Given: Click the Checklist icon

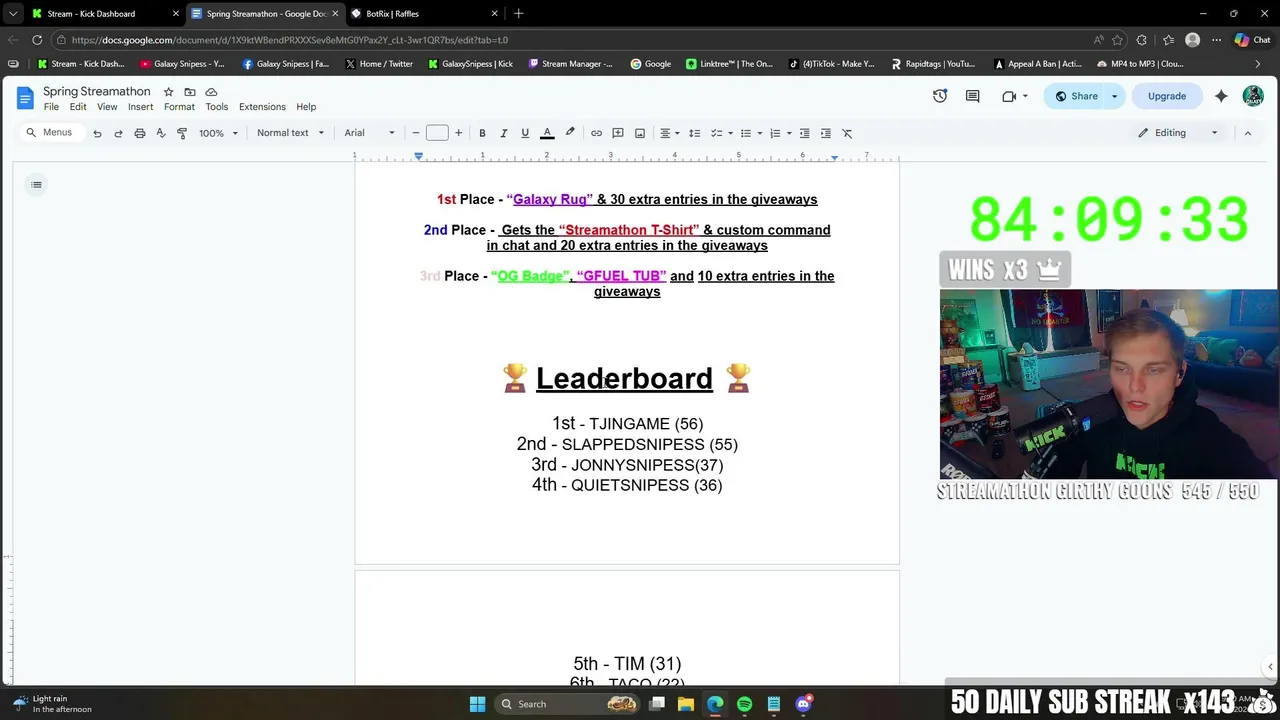Looking at the screenshot, I should [716, 133].
